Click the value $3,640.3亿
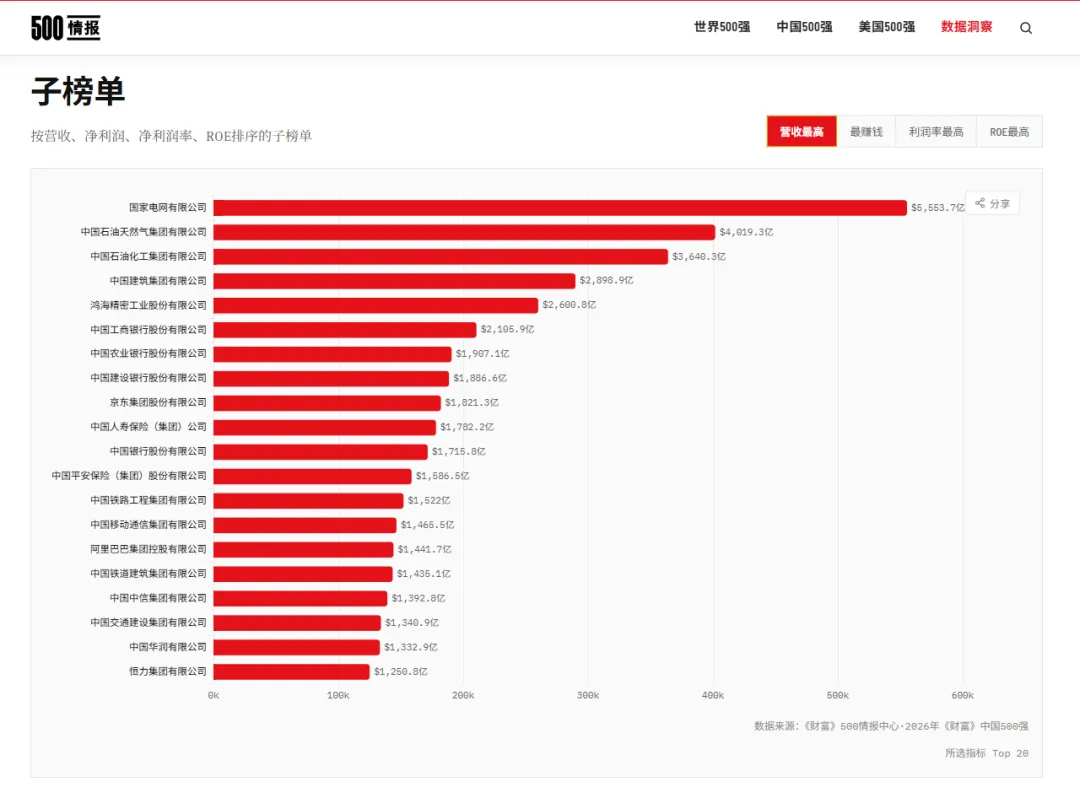 (699, 256)
